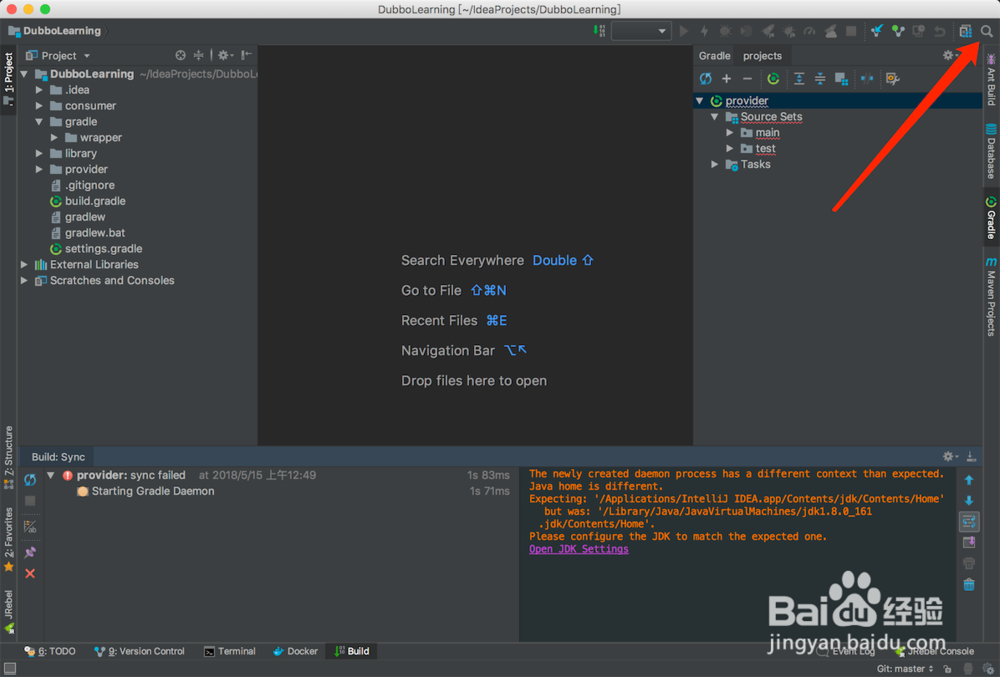Open Maven Projects sidebar tab
The height and width of the screenshot is (677, 1000).
[x=991, y=297]
